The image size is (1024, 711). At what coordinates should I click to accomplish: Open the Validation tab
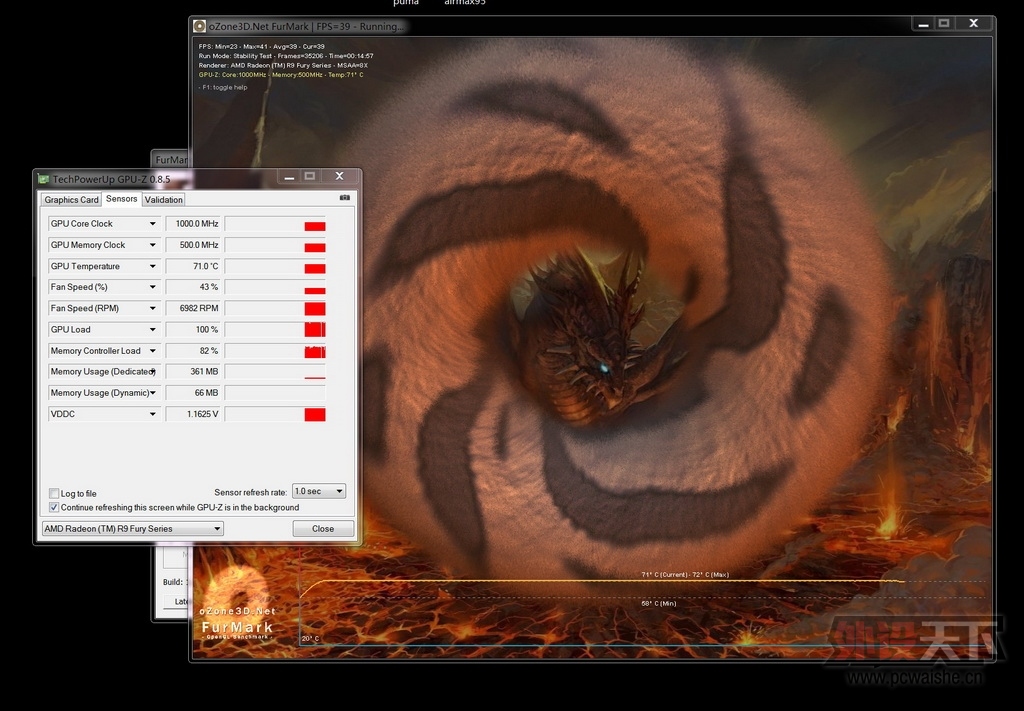(x=163, y=200)
